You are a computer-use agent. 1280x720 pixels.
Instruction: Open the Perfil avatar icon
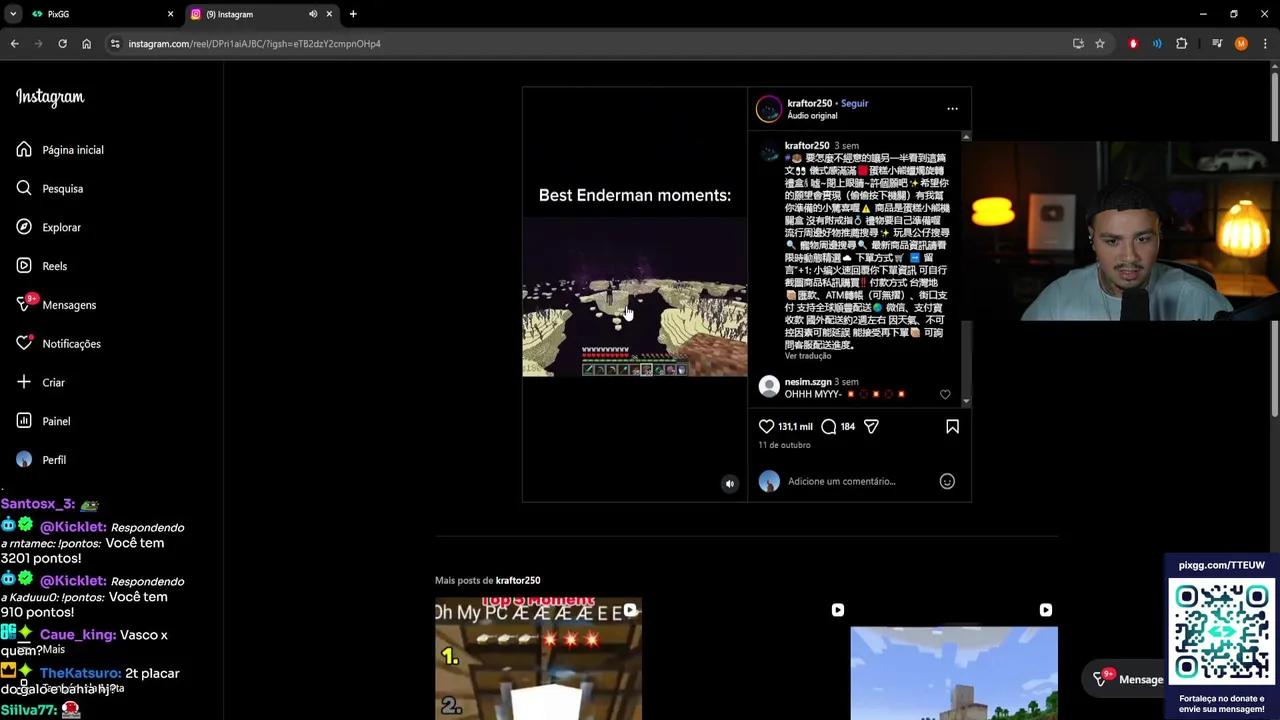coord(24,460)
